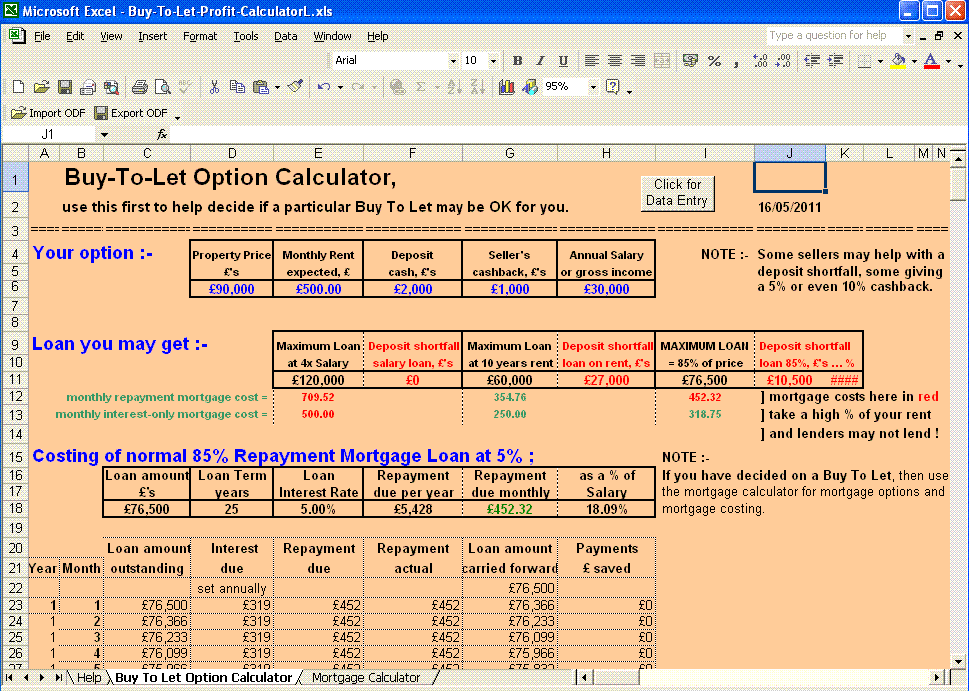Go to the next sheet tab arrow

[41, 677]
